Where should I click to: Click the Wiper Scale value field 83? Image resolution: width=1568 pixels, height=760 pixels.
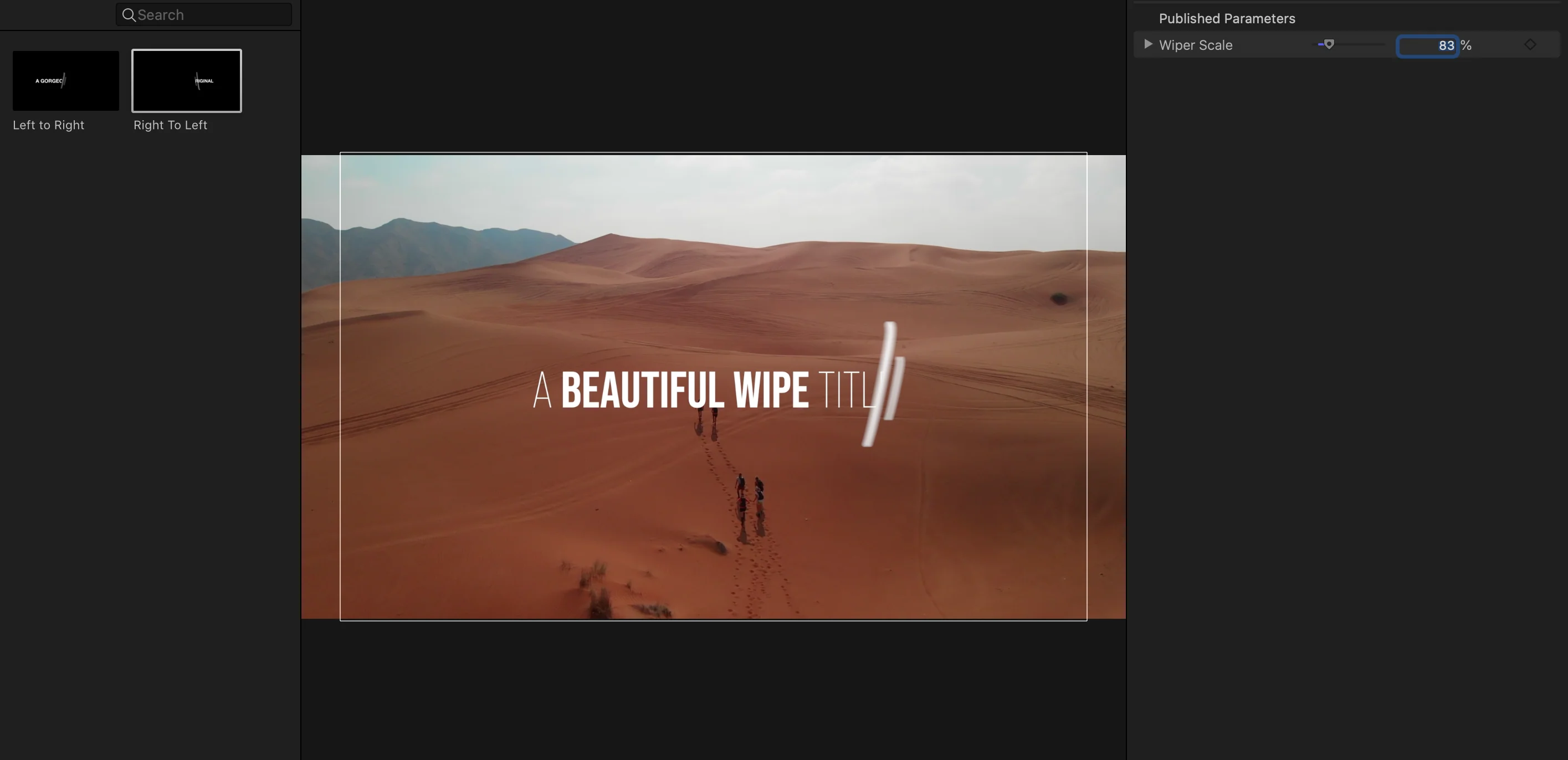coord(1427,45)
